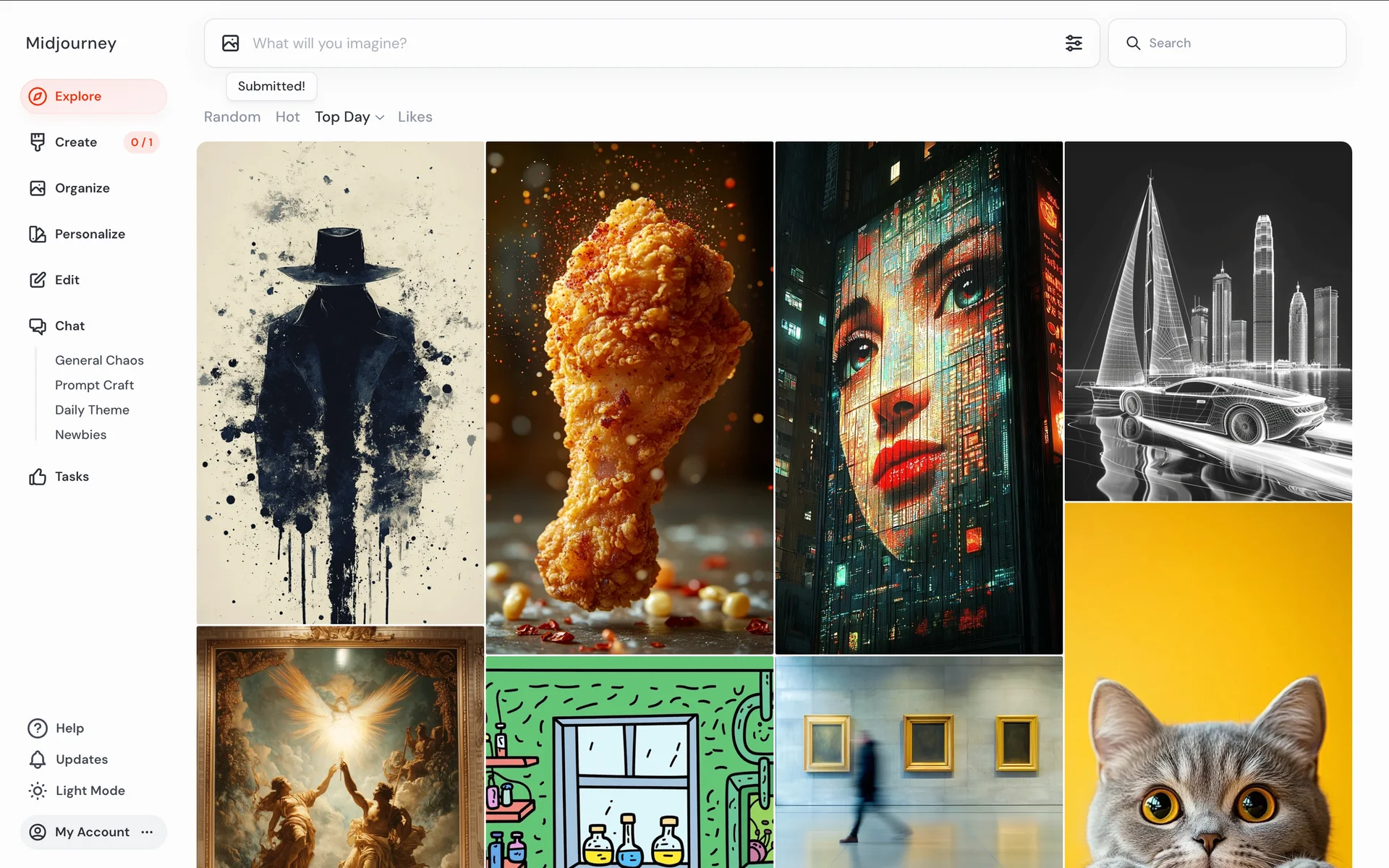Open the fried chicken drumstick image

coord(629,398)
